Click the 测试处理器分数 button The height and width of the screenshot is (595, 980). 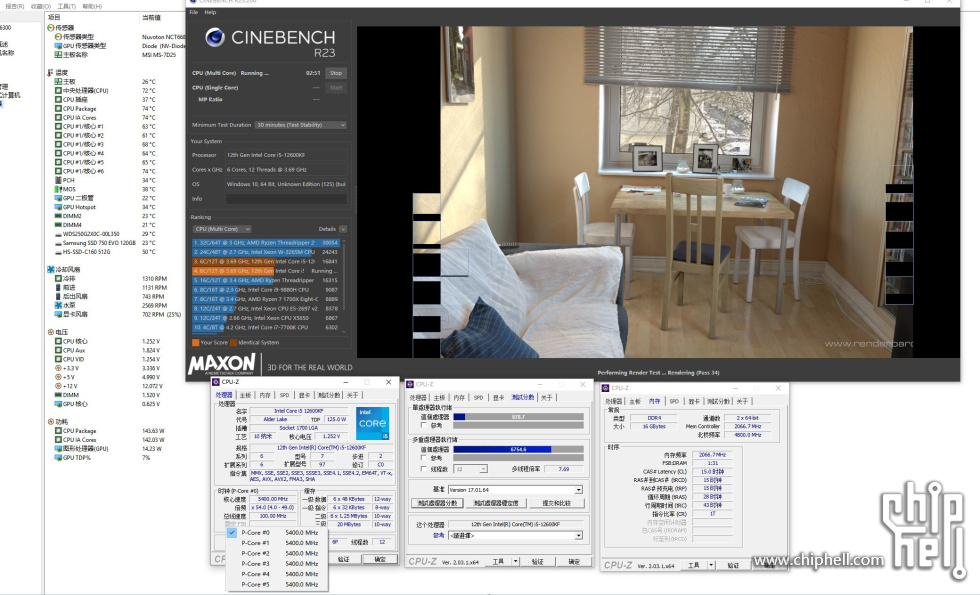pos(438,503)
